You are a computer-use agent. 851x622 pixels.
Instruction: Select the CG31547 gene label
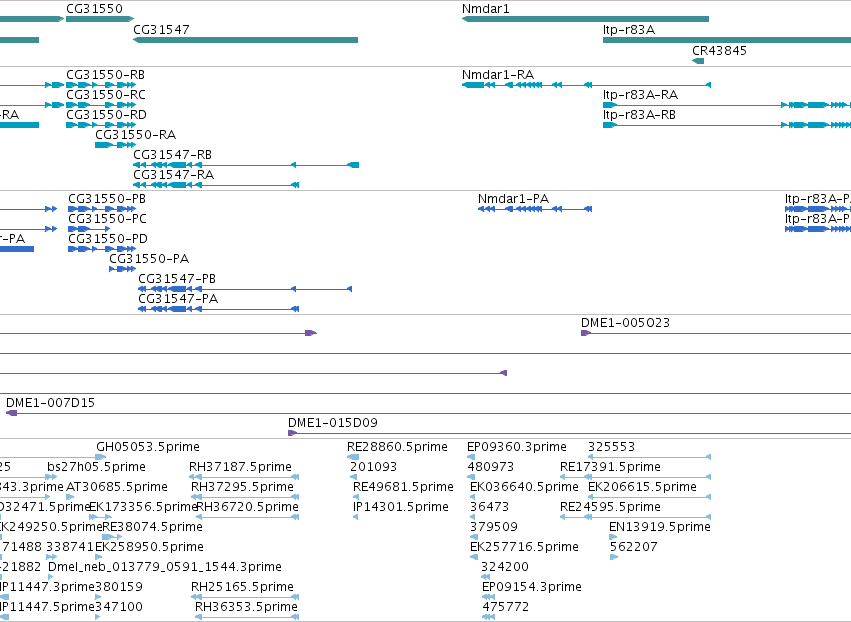click(161, 29)
